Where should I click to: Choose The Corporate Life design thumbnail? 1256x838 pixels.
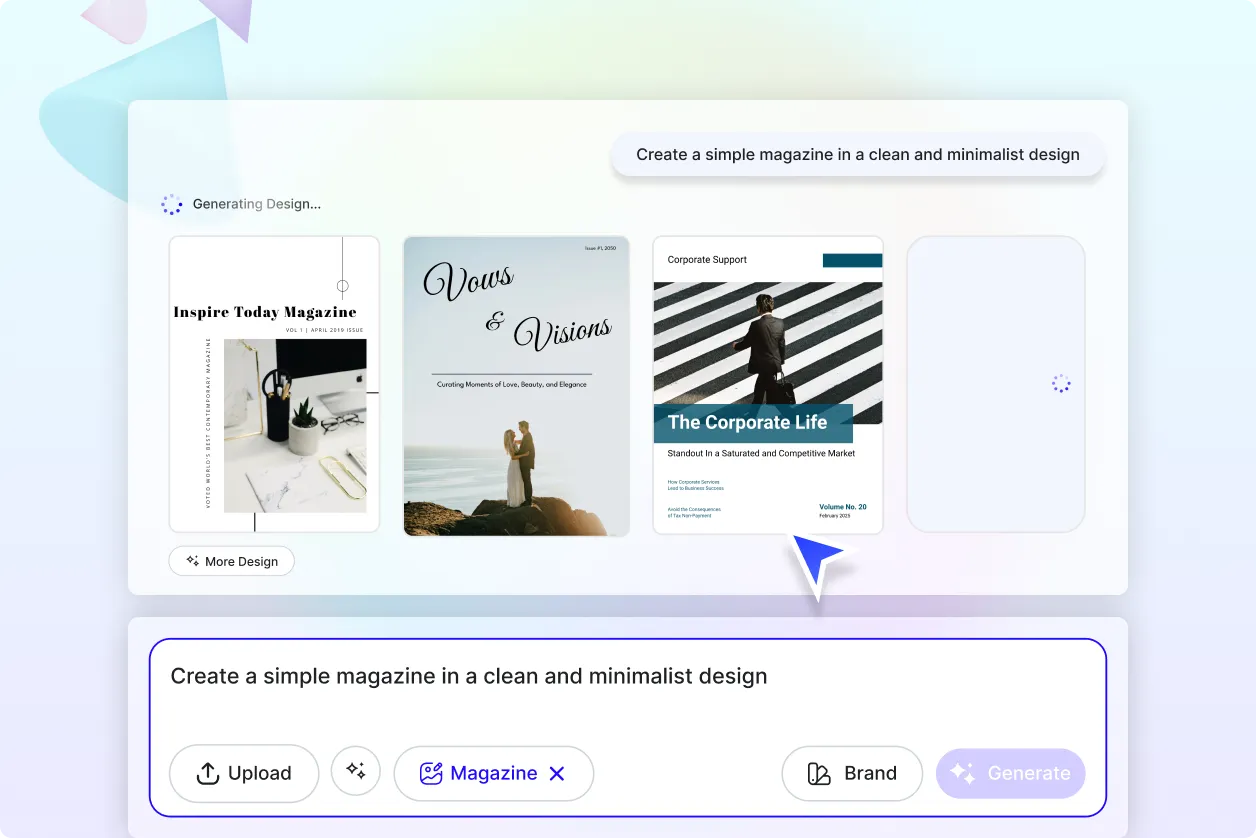click(768, 384)
